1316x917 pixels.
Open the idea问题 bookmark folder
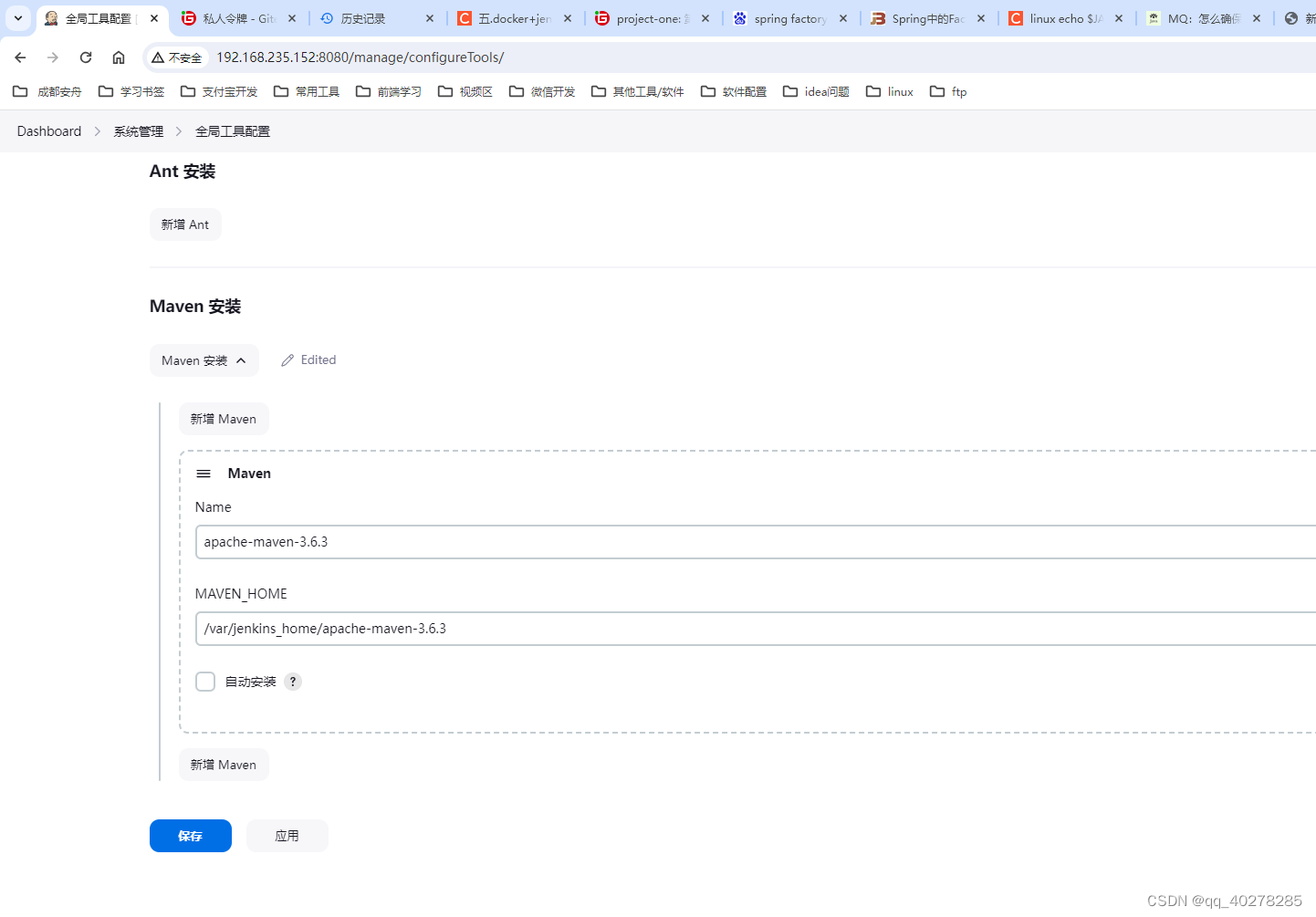(817, 91)
